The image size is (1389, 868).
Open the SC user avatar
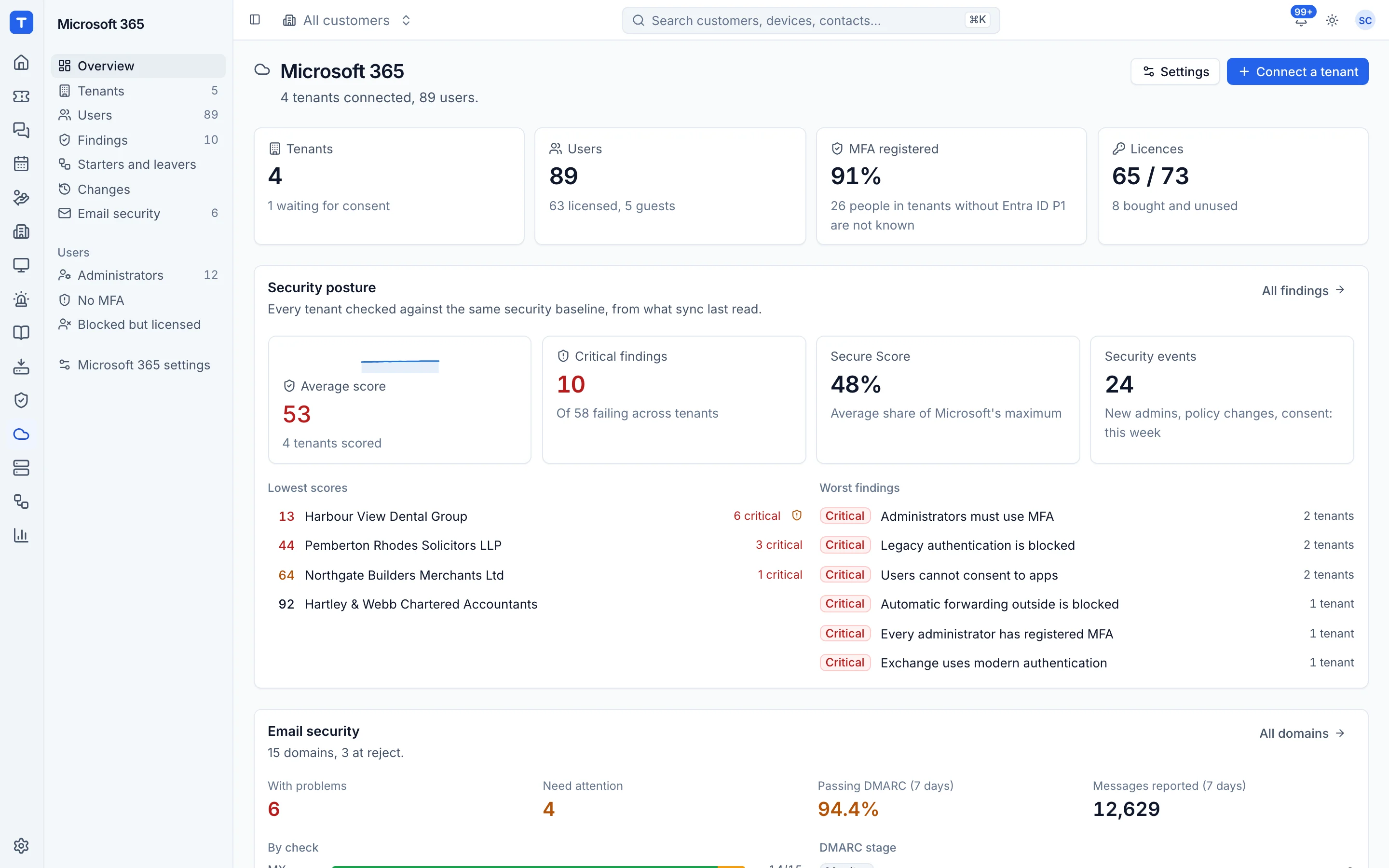[x=1365, y=20]
